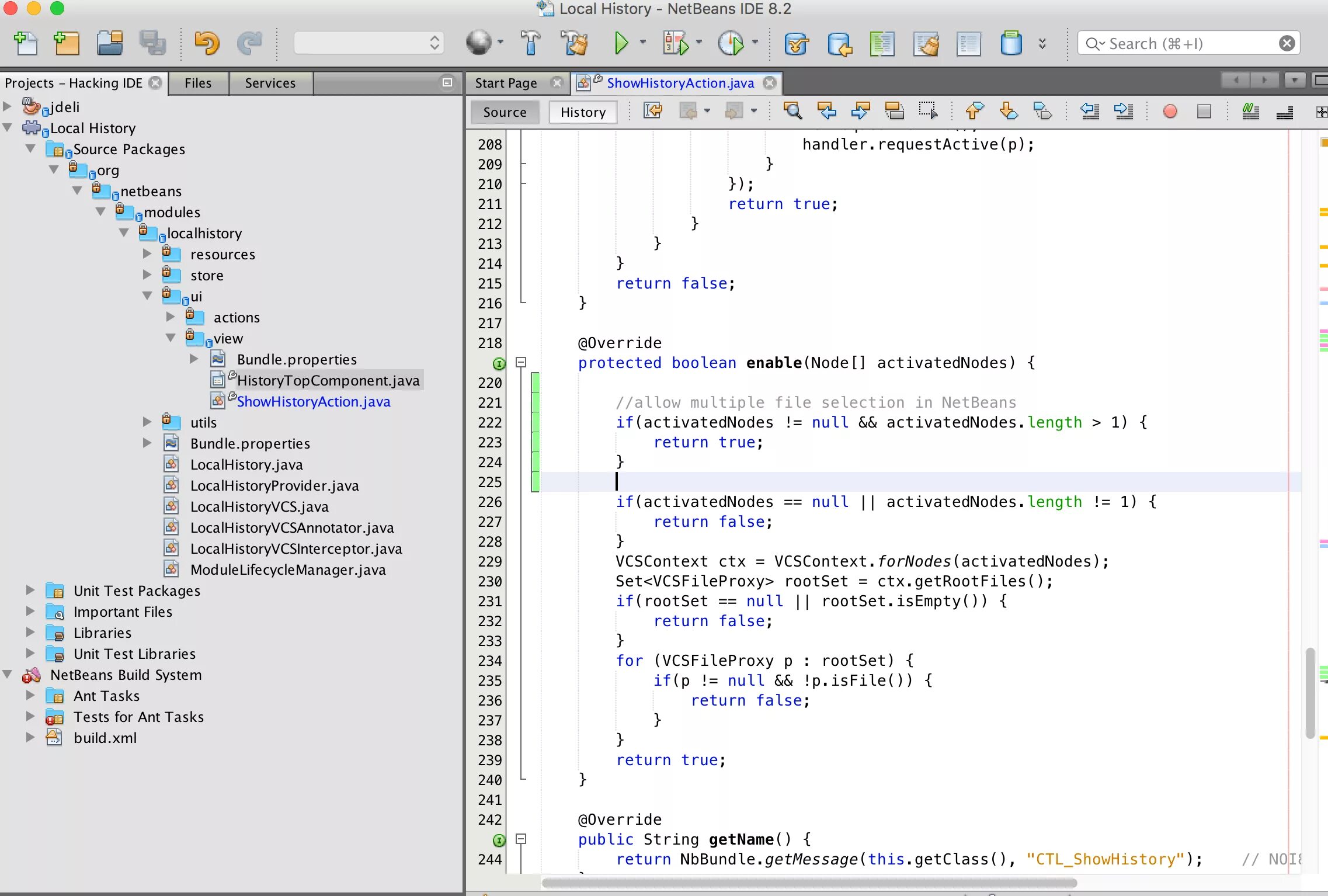This screenshot has height=896, width=1328.
Task: Toggle the Source view button
Action: [x=505, y=112]
